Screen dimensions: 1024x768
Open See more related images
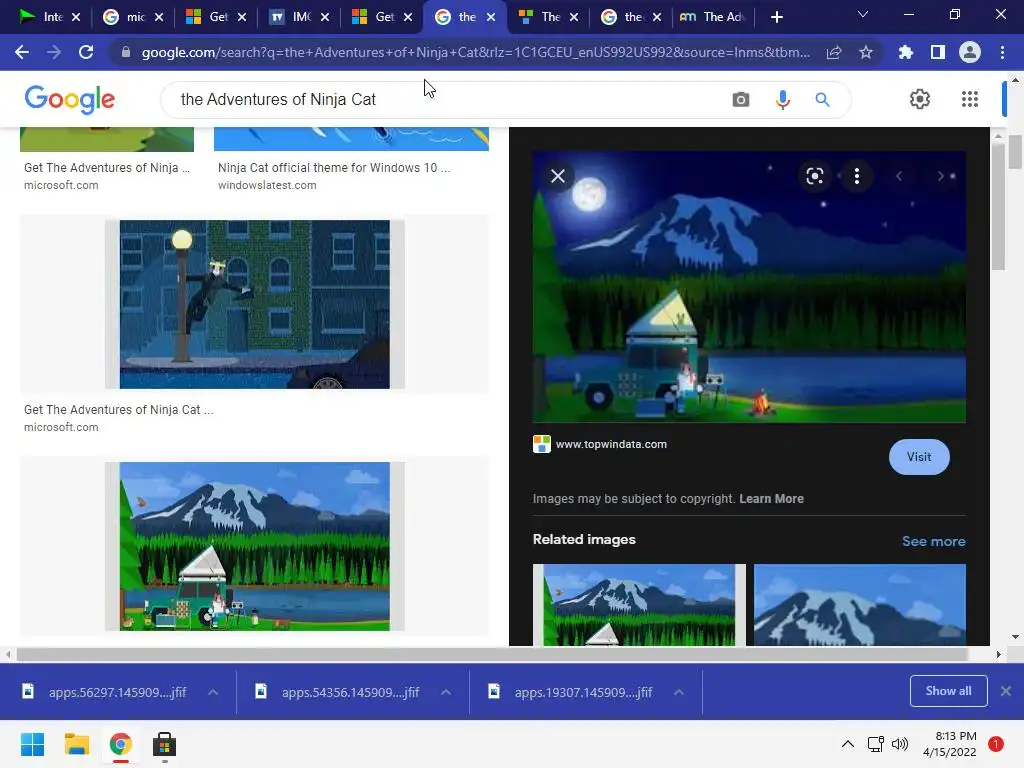[x=933, y=541]
